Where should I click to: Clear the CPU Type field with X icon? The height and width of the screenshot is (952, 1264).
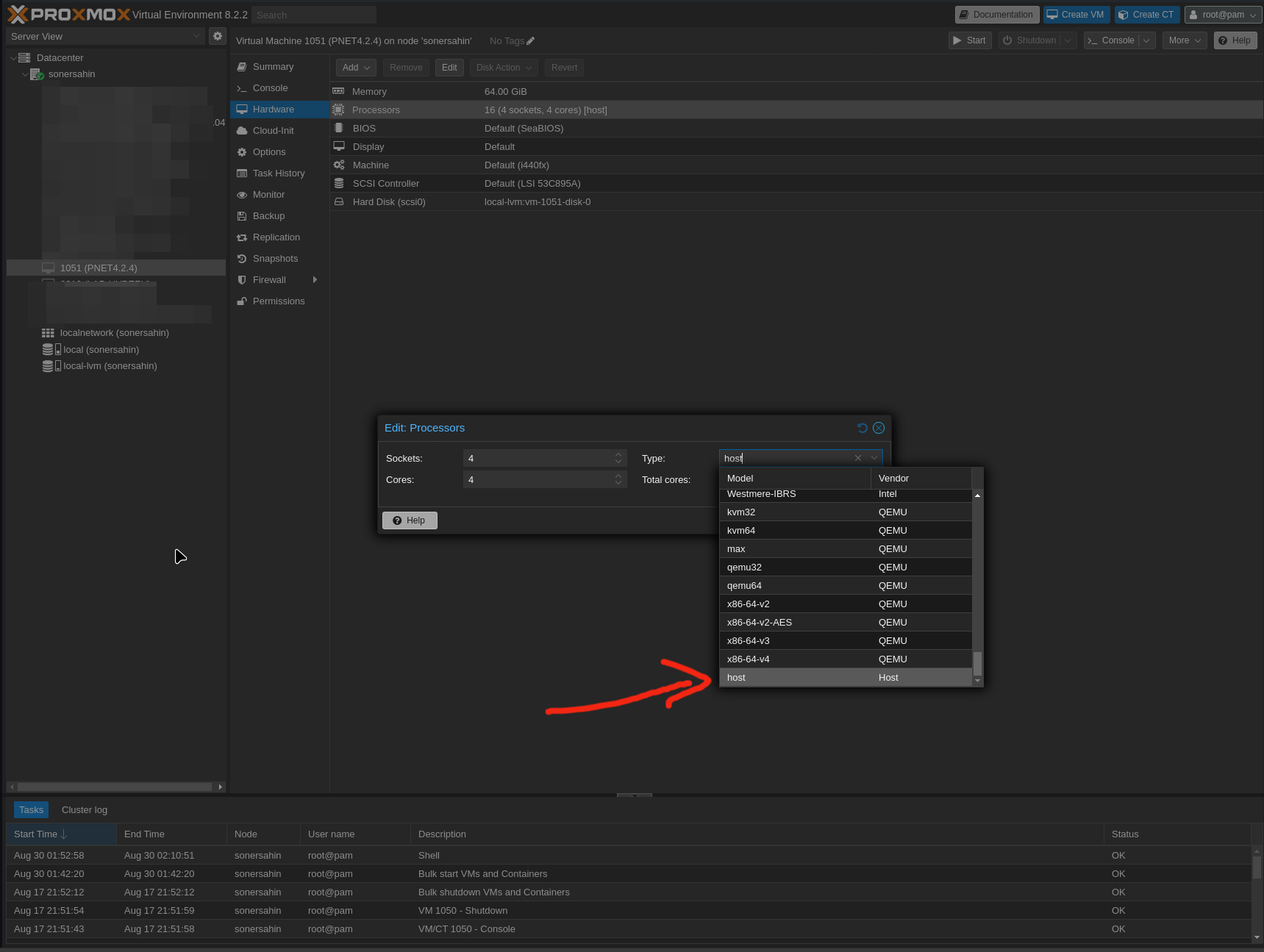(x=858, y=458)
